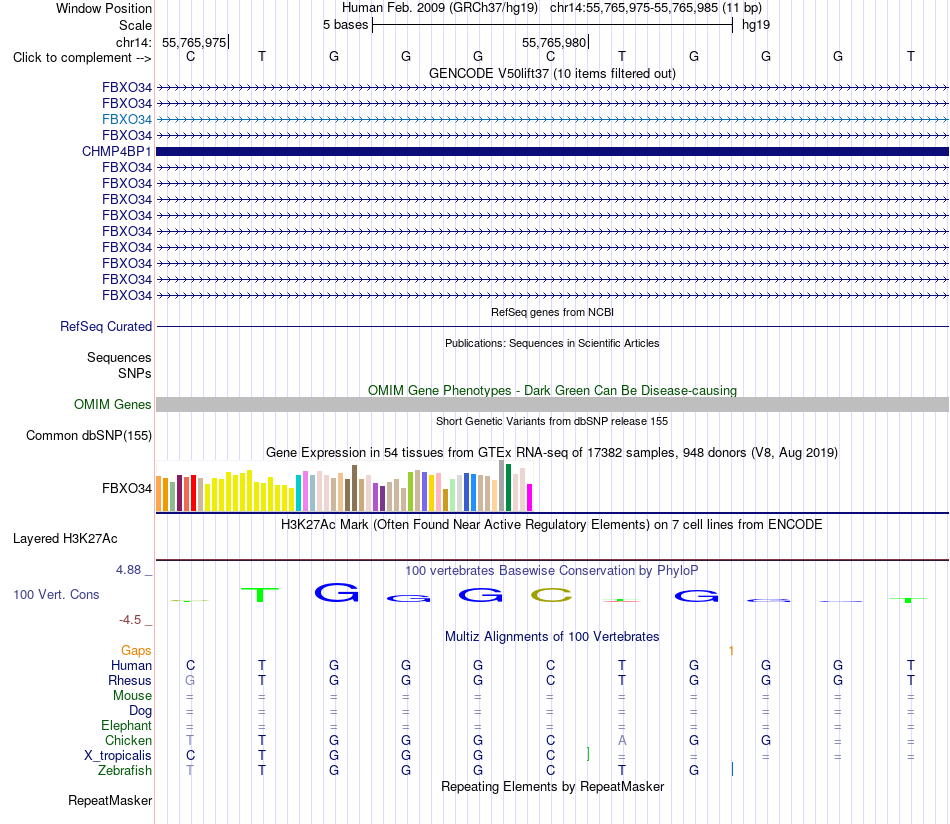Screen dimensions: 950x824
Task: Open 'Short Genetic Variants from dbSNP release 155'
Action: tap(552, 422)
